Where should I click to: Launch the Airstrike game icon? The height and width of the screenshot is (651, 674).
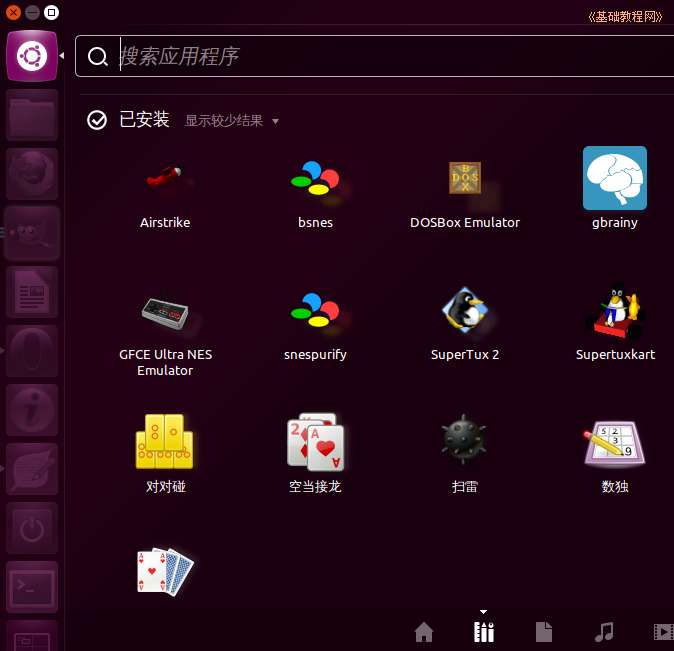[165, 177]
